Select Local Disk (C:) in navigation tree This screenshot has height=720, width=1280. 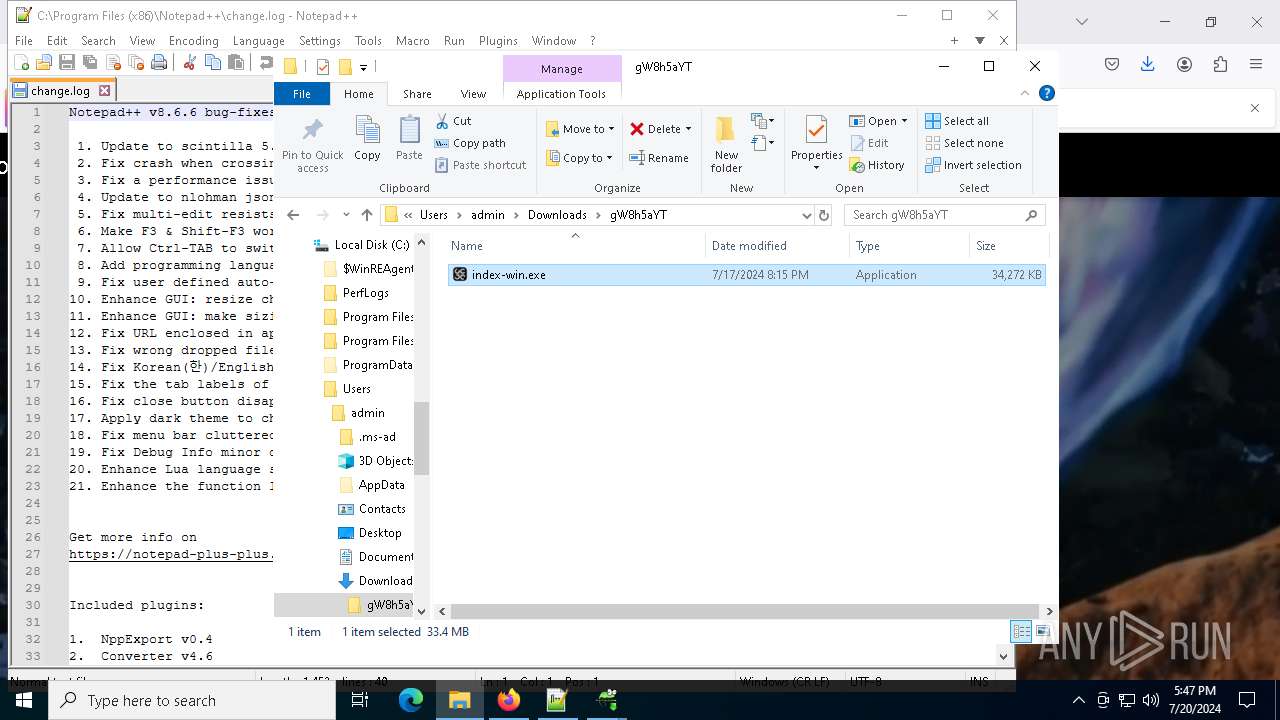coord(361,245)
